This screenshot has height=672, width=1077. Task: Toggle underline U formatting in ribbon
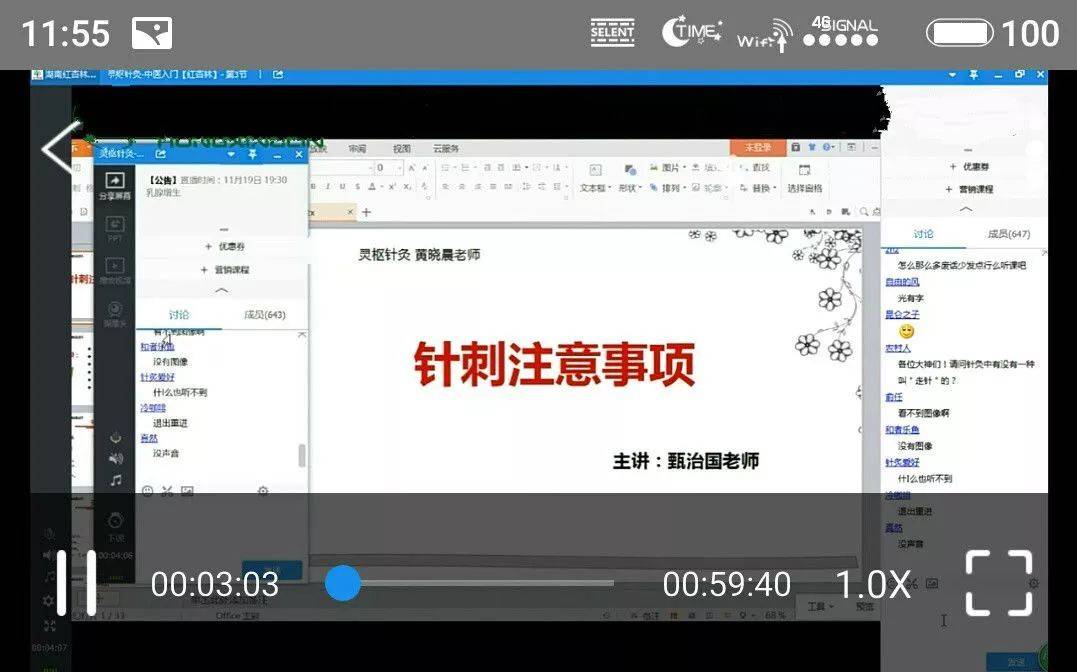click(x=343, y=186)
